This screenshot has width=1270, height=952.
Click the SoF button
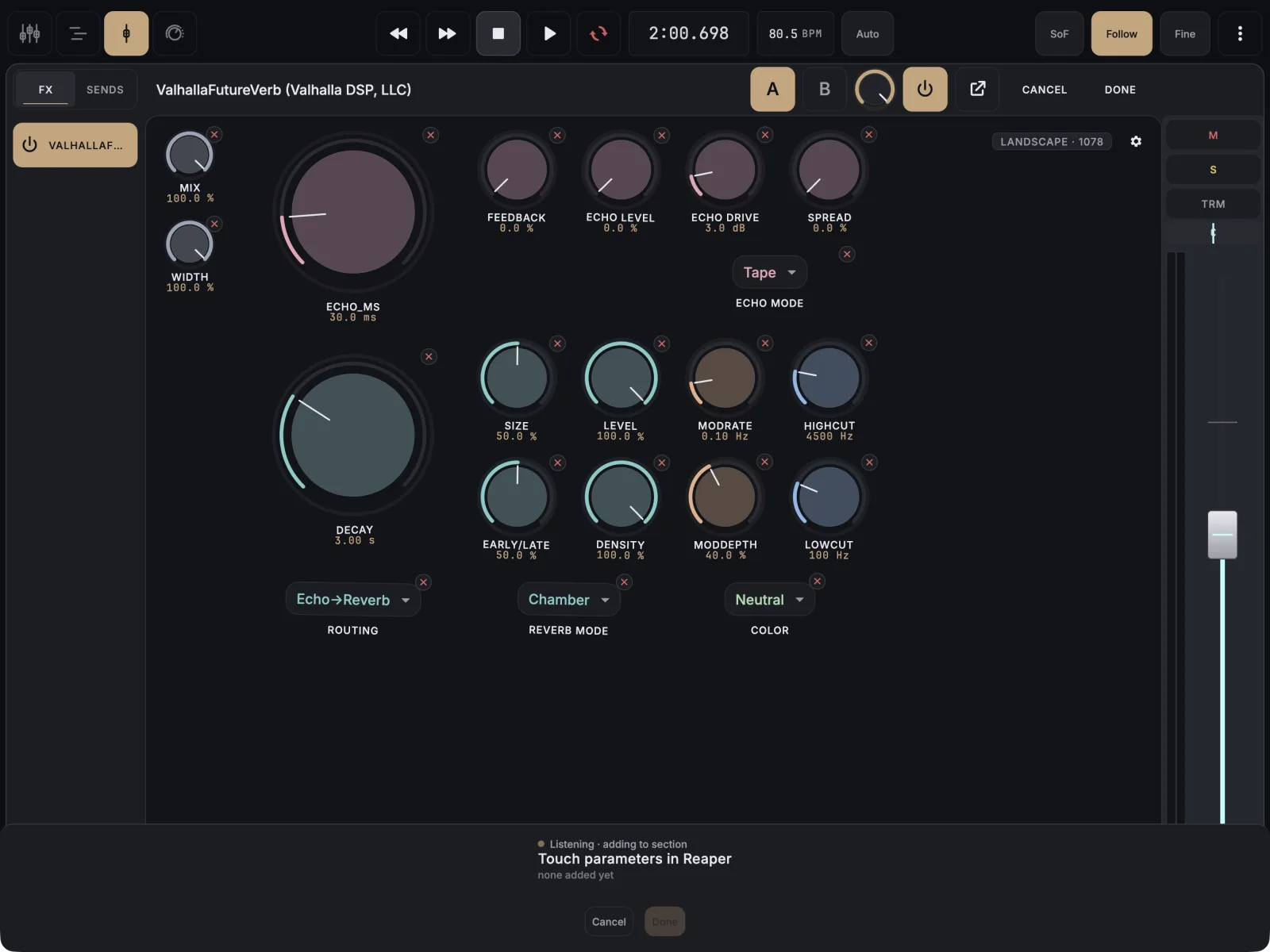coord(1059,33)
